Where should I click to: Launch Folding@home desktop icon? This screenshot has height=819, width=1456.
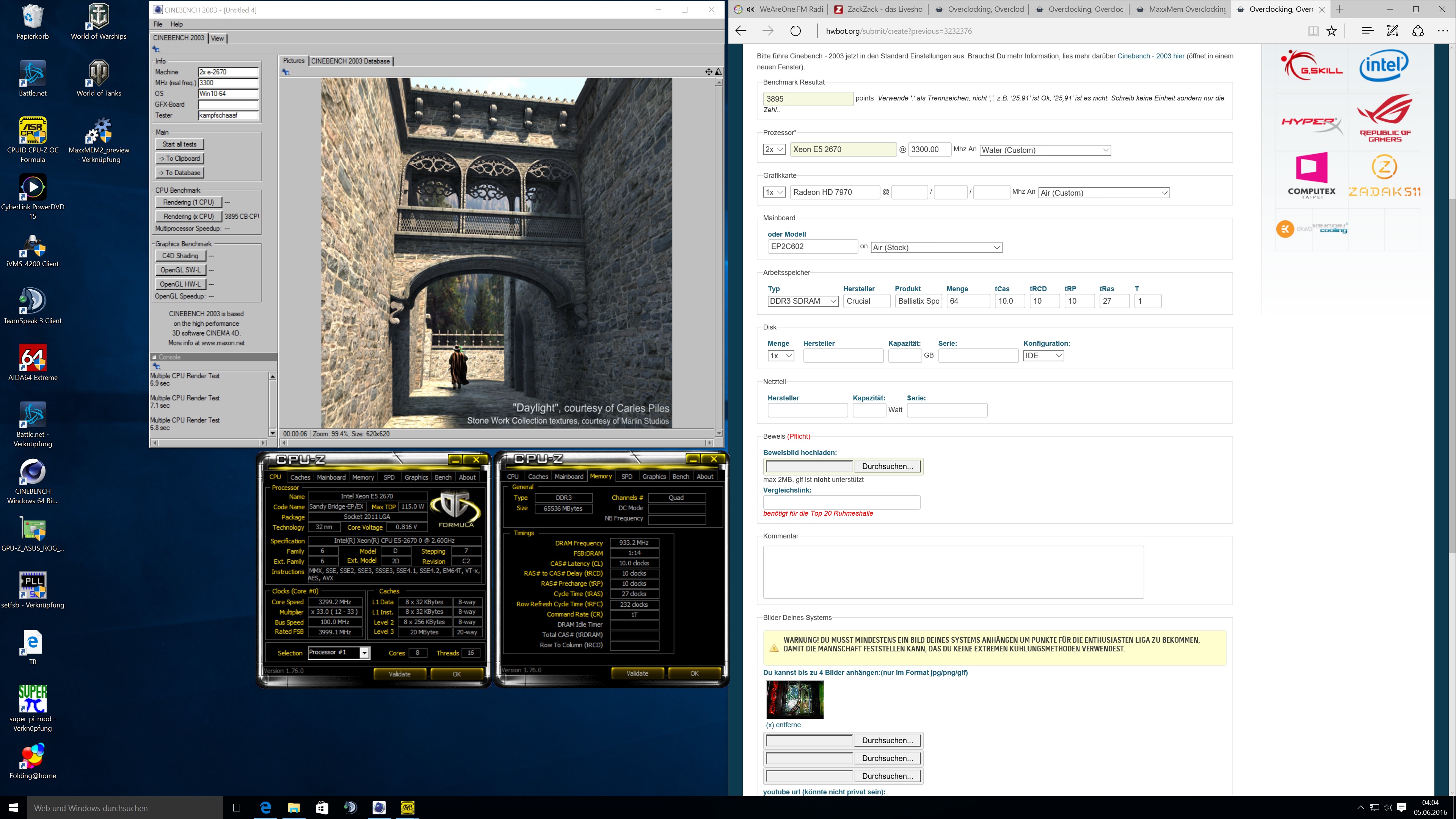tap(33, 761)
